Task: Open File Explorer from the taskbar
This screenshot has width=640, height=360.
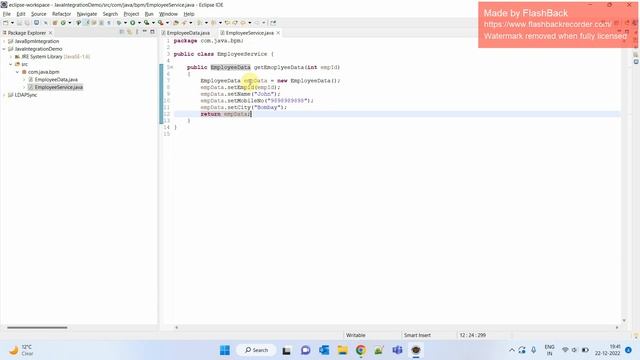Action: pyautogui.click(x=342, y=350)
